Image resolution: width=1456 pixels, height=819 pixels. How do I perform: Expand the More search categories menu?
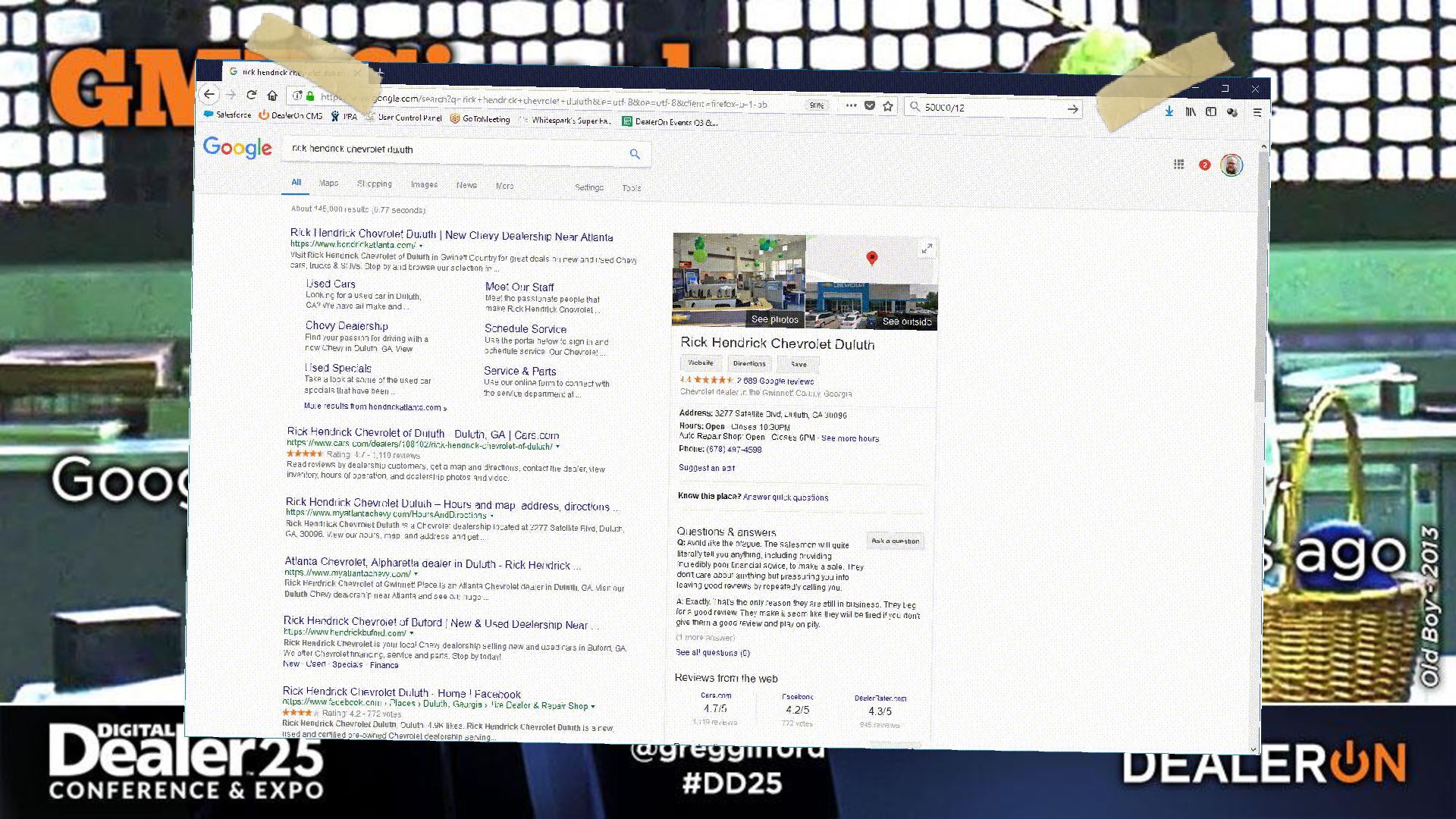[x=504, y=186]
